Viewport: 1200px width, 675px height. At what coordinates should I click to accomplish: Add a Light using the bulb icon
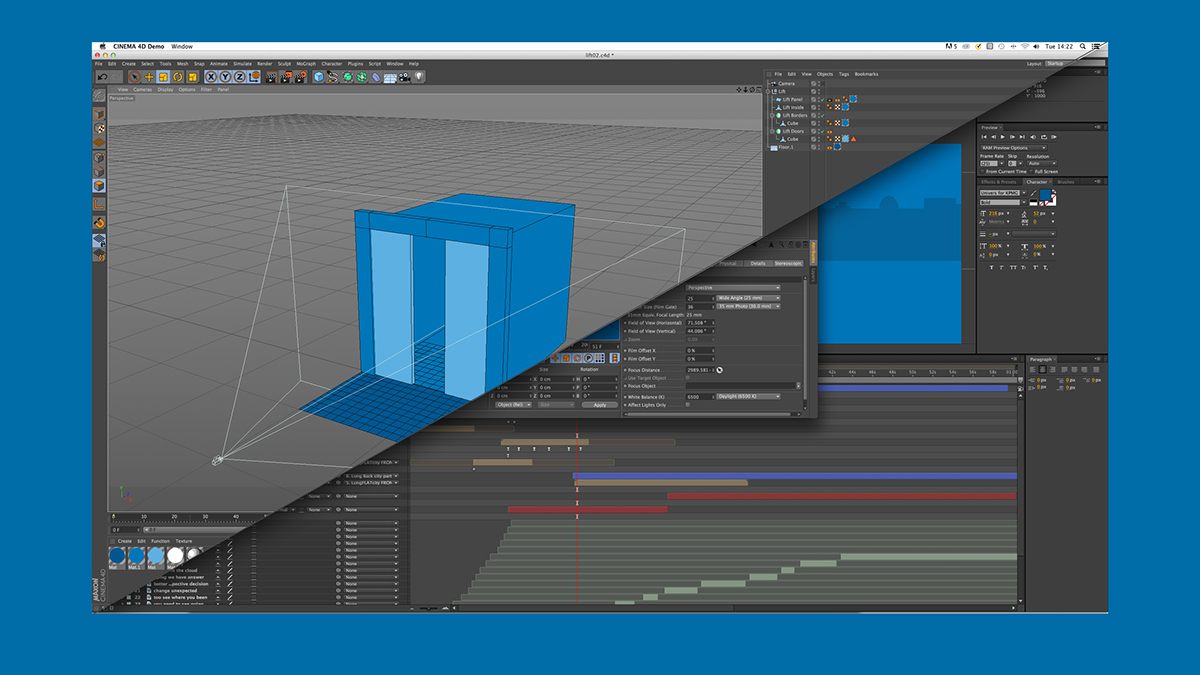tap(419, 77)
